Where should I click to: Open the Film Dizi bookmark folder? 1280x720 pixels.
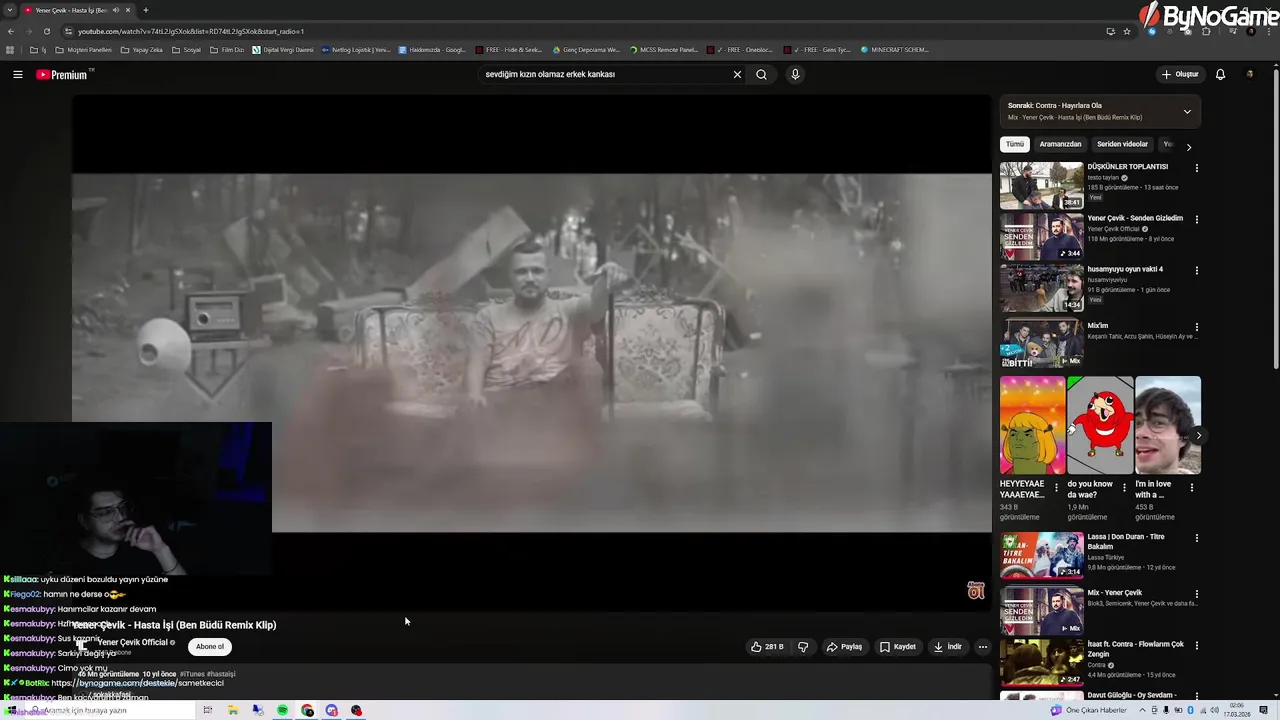pyautogui.click(x=226, y=49)
